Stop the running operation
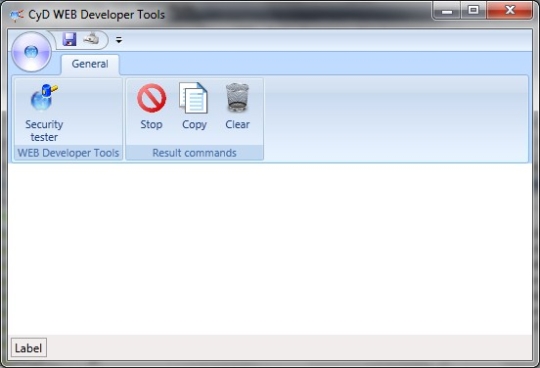 (x=152, y=107)
